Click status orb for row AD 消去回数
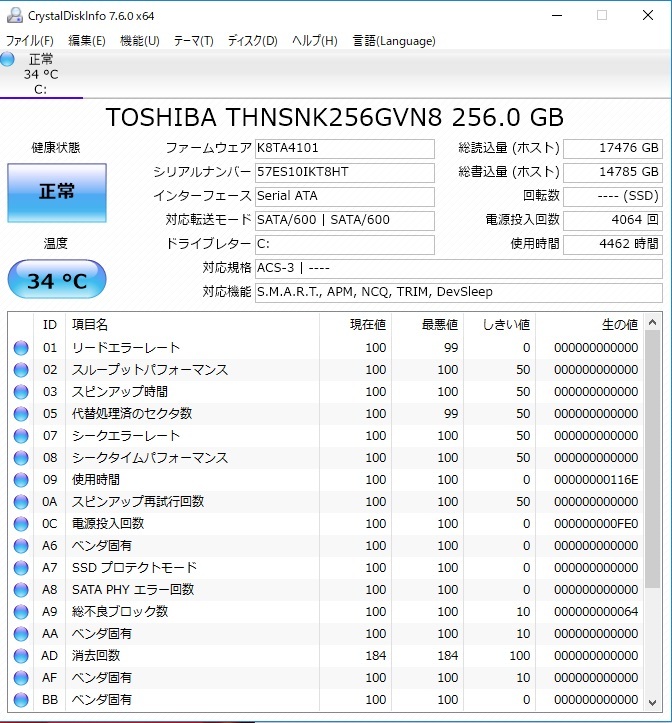This screenshot has width=672, height=723. [x=21, y=656]
